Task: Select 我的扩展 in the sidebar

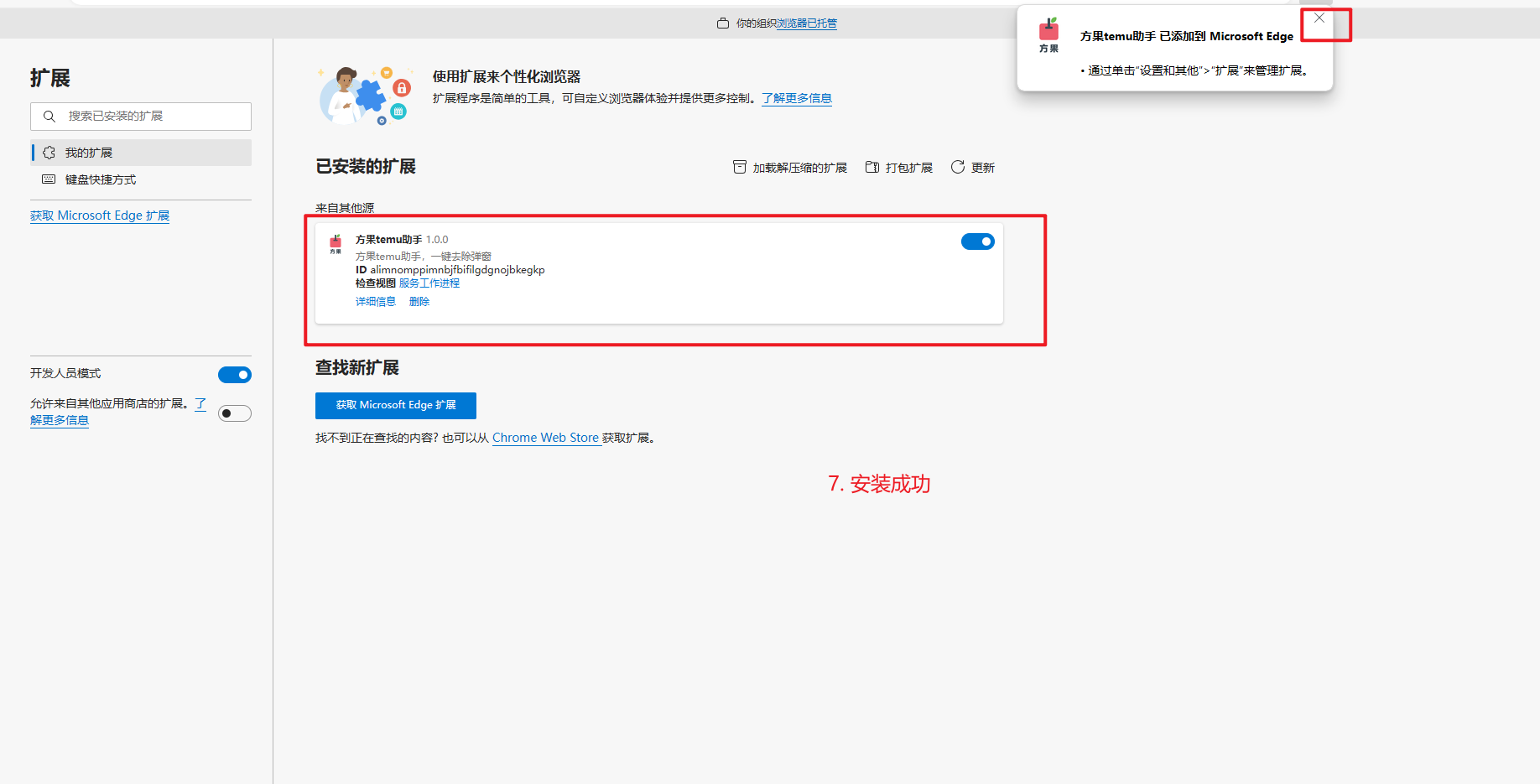Action: (141, 153)
